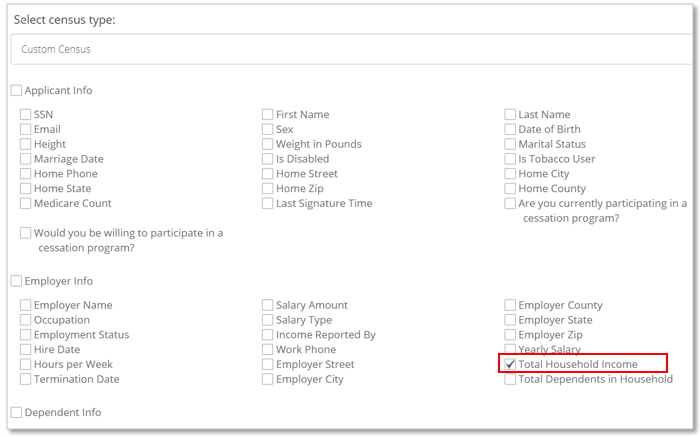Image resolution: width=700 pixels, height=437 pixels.
Task: Select the Height checkbox
Action: 25,144
